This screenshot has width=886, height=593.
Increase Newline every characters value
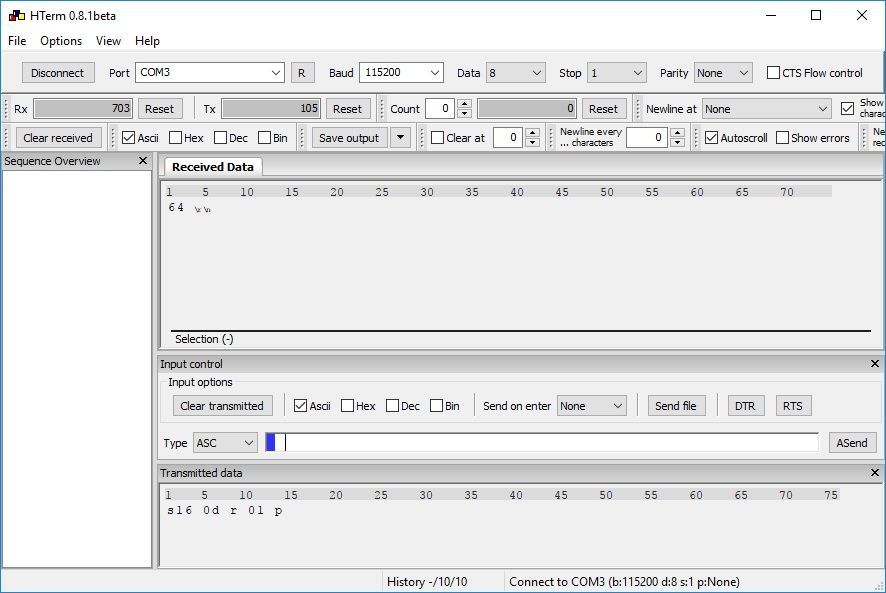pyautogui.click(x=677, y=133)
